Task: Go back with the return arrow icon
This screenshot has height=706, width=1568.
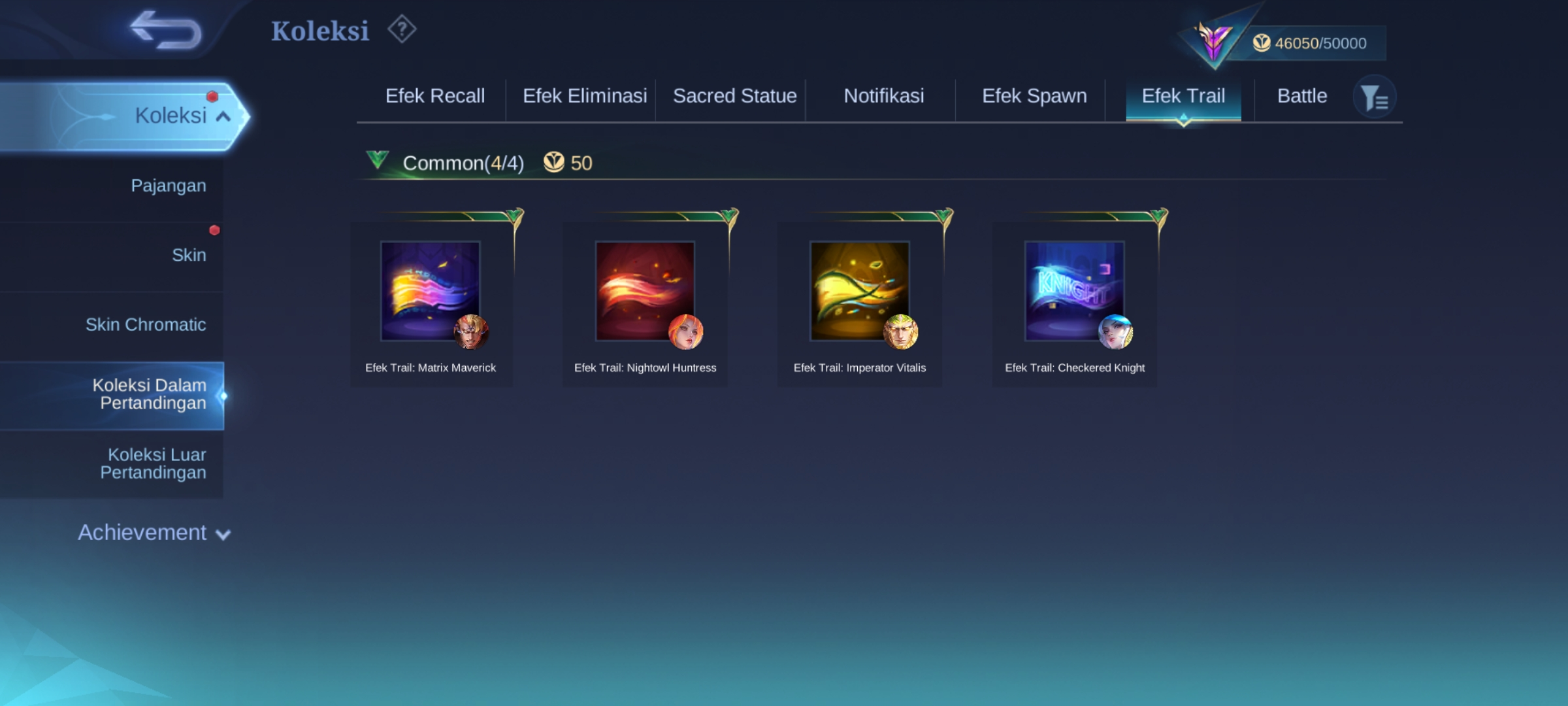Action: pos(166,30)
